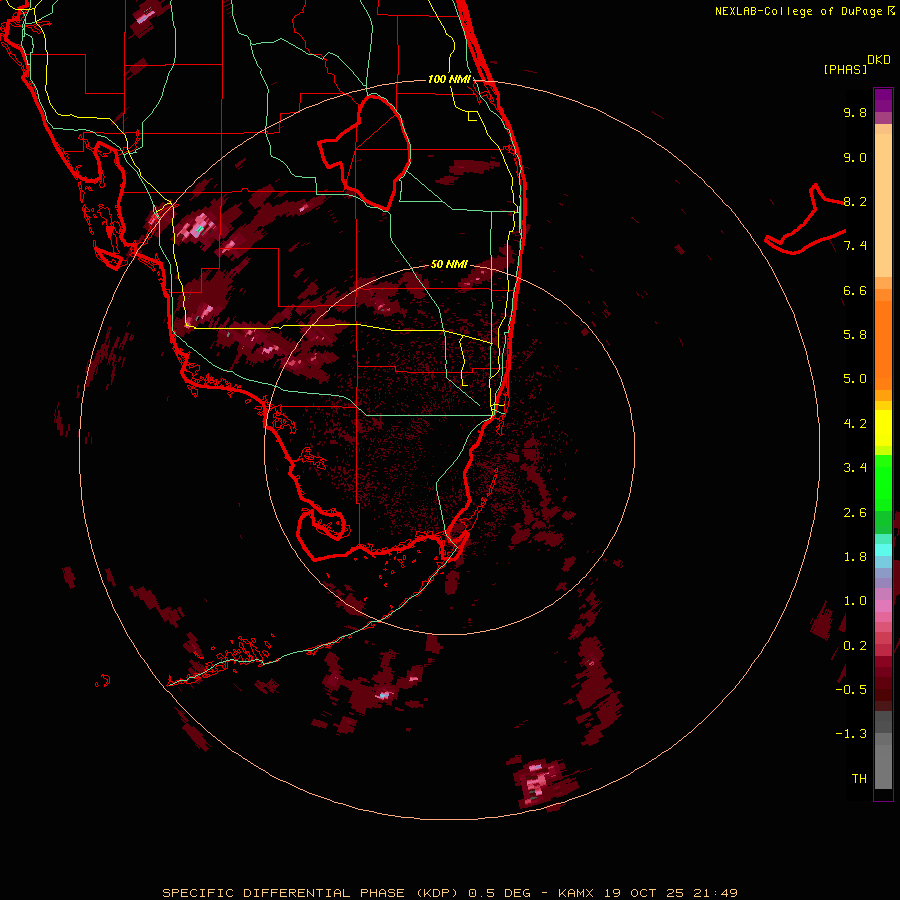Screen dimensions: 900x900
Task: Click the TH threshold label
Action: click(859, 779)
